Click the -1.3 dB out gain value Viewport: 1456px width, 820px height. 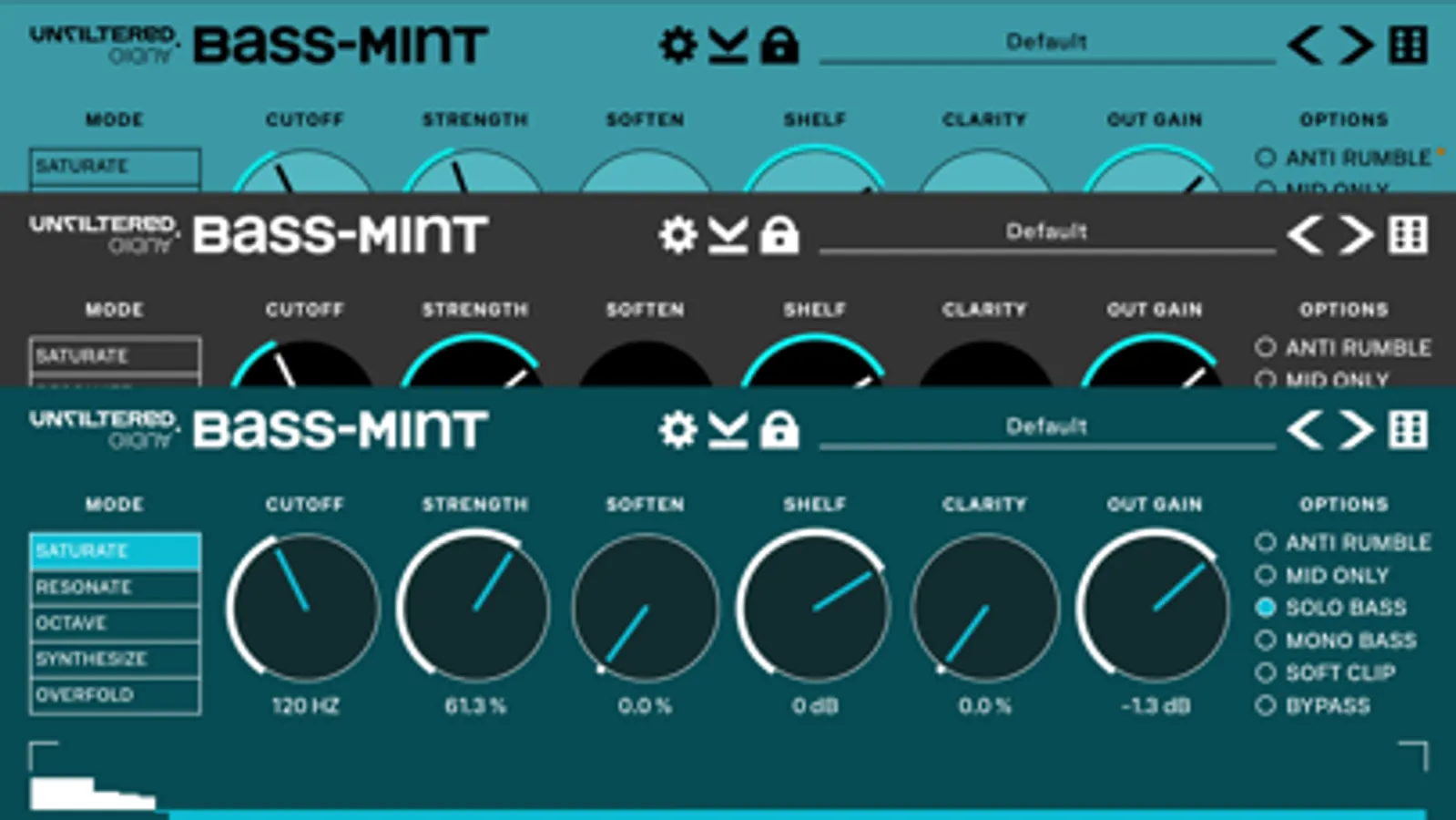tap(1155, 705)
